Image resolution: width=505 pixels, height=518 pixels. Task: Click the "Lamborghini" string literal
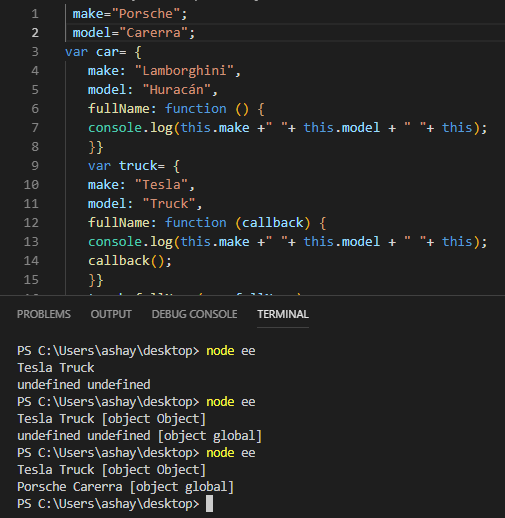click(x=184, y=71)
